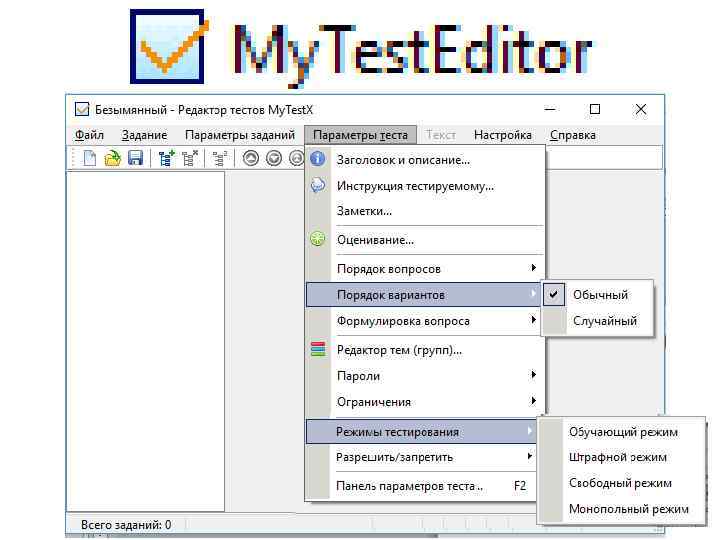Expand the Ограничения submenu
This screenshot has height=540, width=720.
click(x=425, y=402)
